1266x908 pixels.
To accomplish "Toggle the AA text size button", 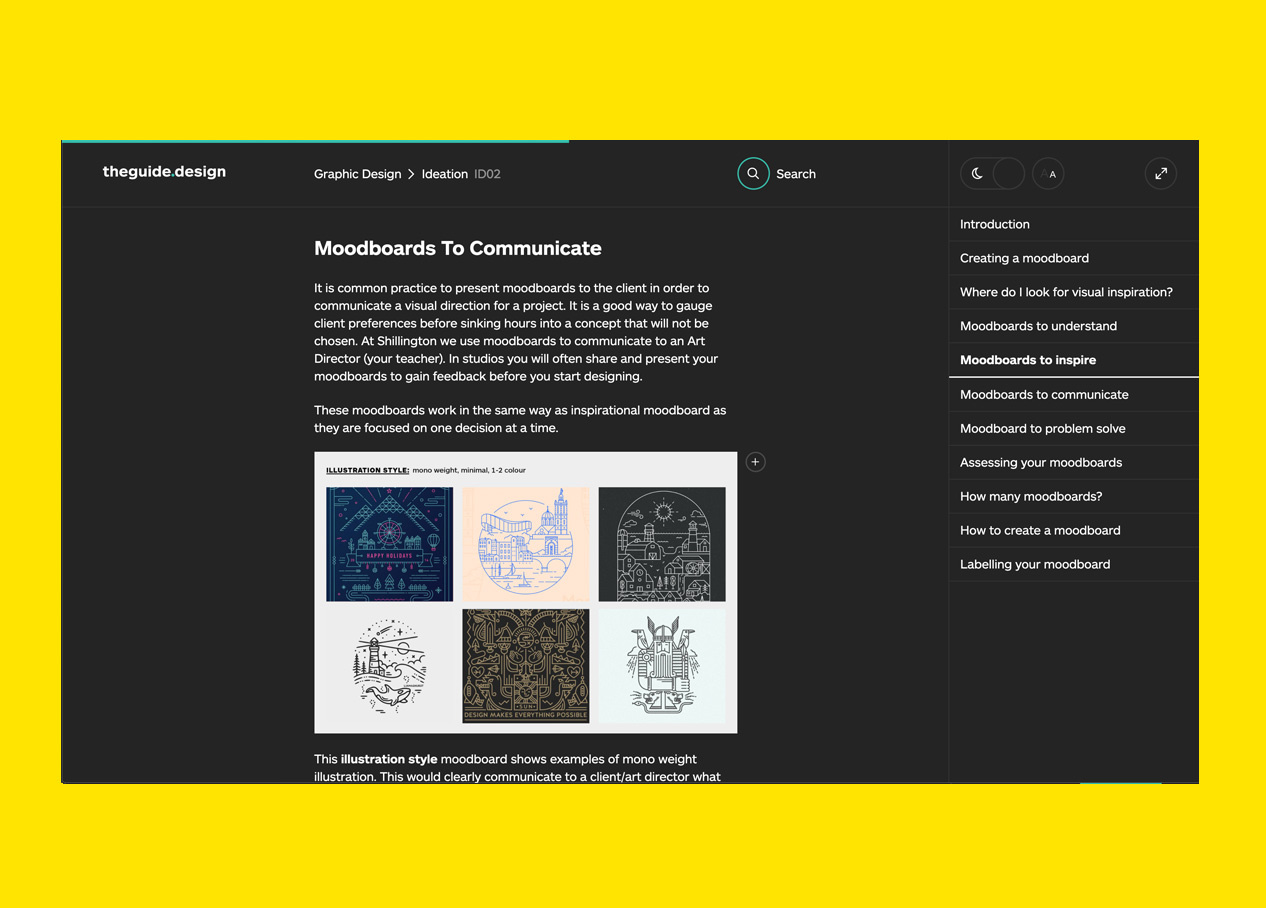I will tap(1048, 174).
